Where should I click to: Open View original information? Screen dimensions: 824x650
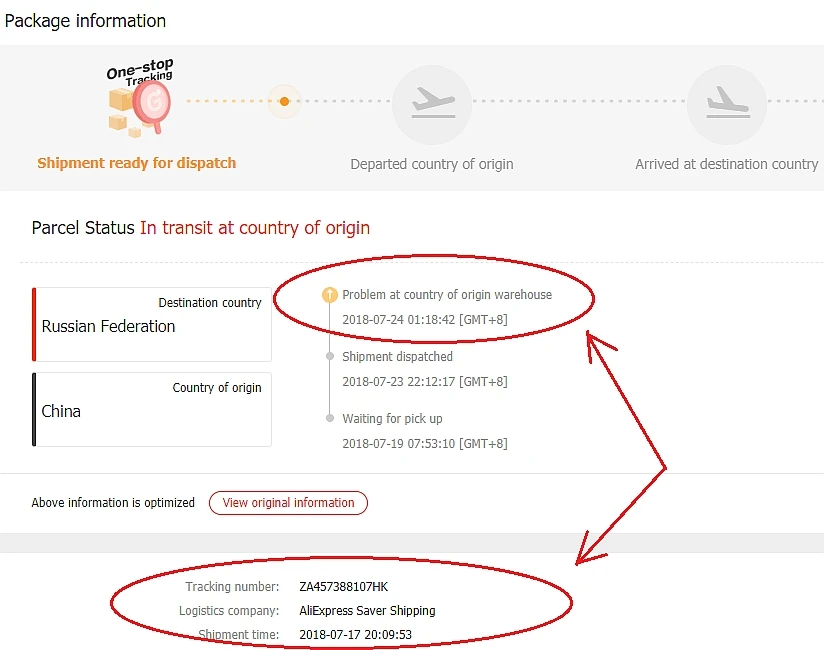point(288,502)
